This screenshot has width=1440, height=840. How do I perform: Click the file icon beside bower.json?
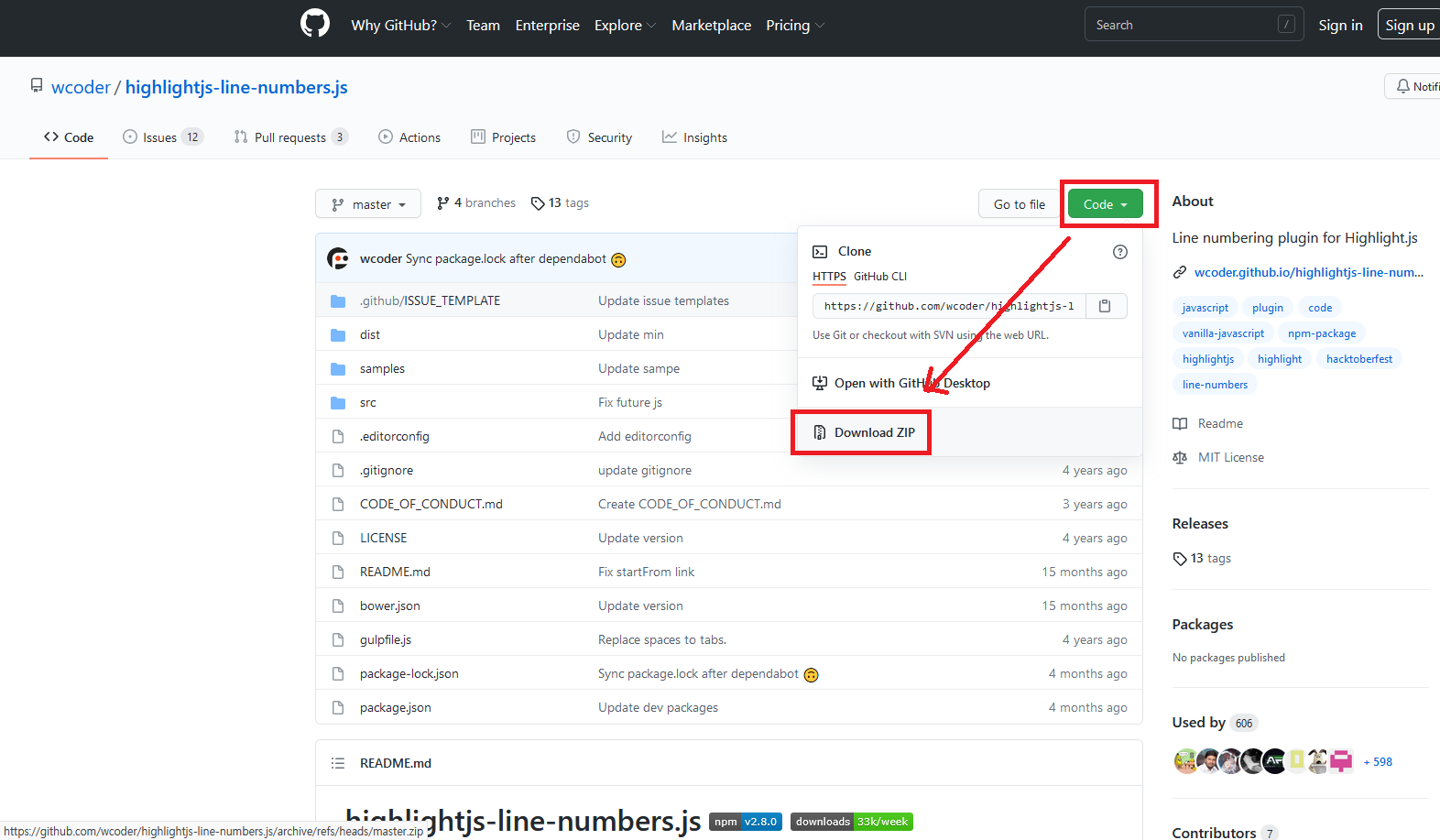tap(338, 605)
